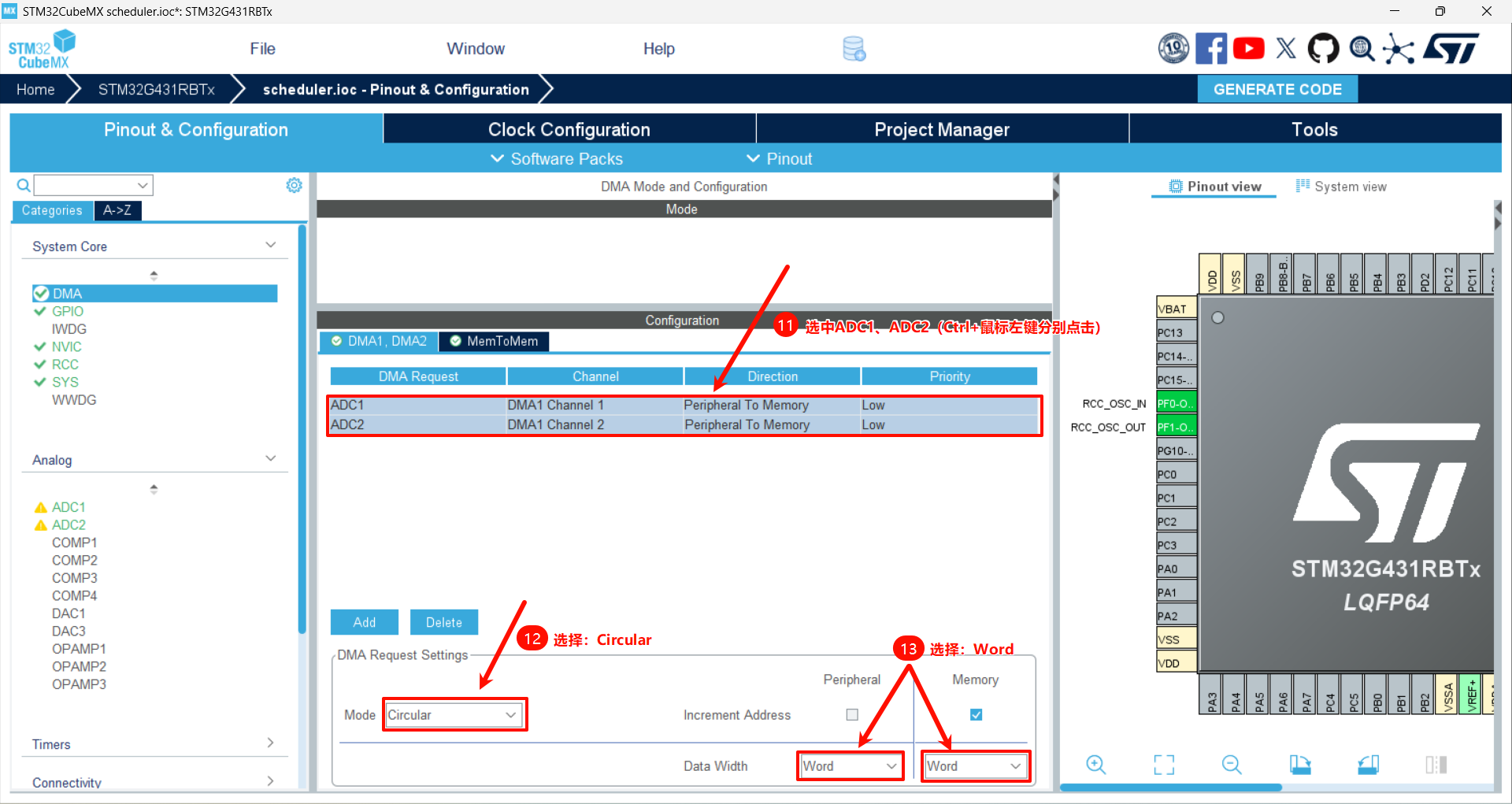The height and width of the screenshot is (804, 1512).
Task: Open COMP1 in Analog list
Action: pyautogui.click(x=75, y=543)
